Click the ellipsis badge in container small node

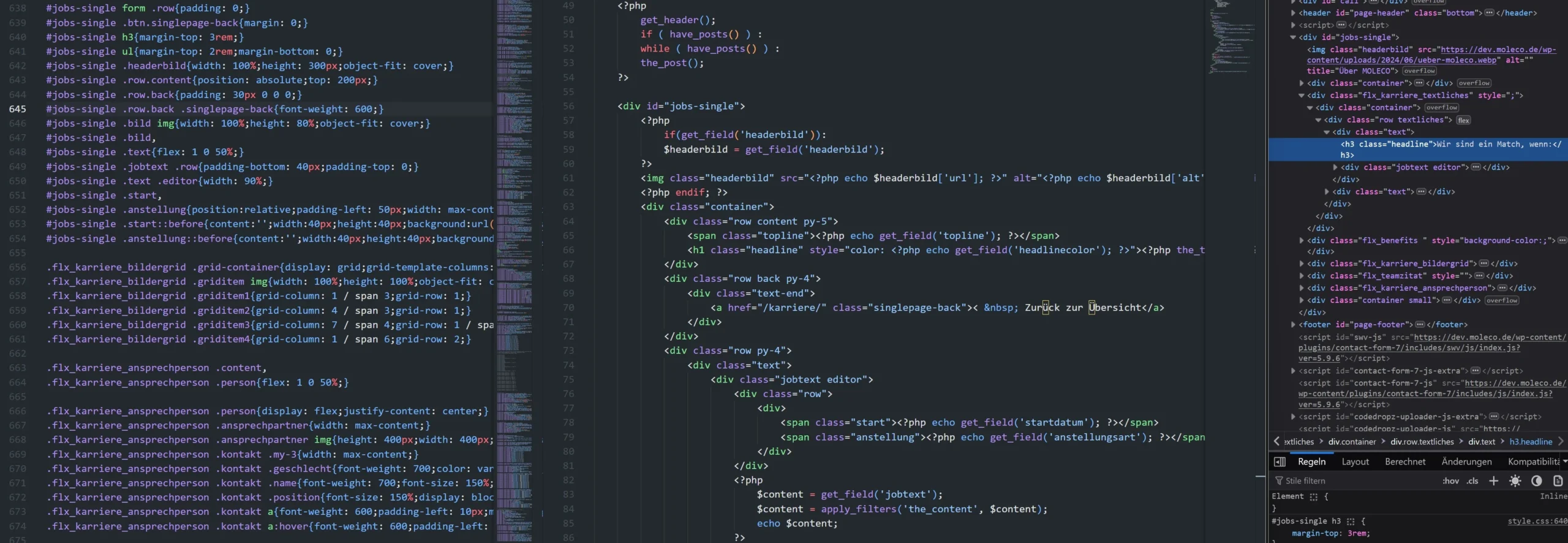click(1447, 300)
